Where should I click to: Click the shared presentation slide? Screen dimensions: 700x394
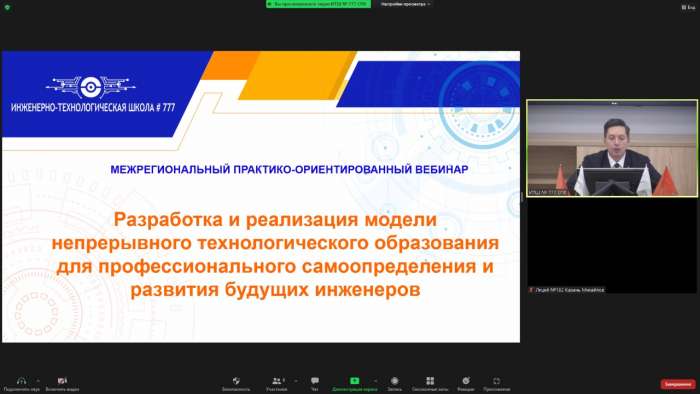261,197
